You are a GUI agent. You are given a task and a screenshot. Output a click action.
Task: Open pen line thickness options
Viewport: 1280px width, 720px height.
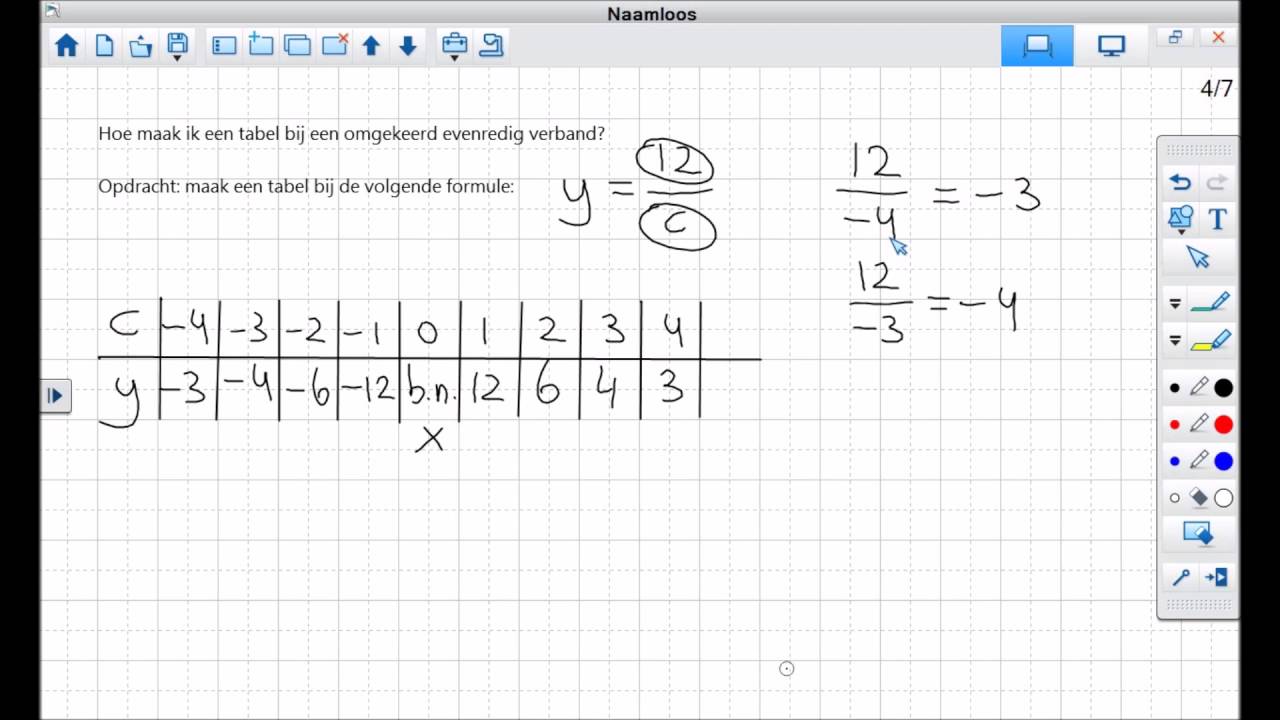point(1175,303)
